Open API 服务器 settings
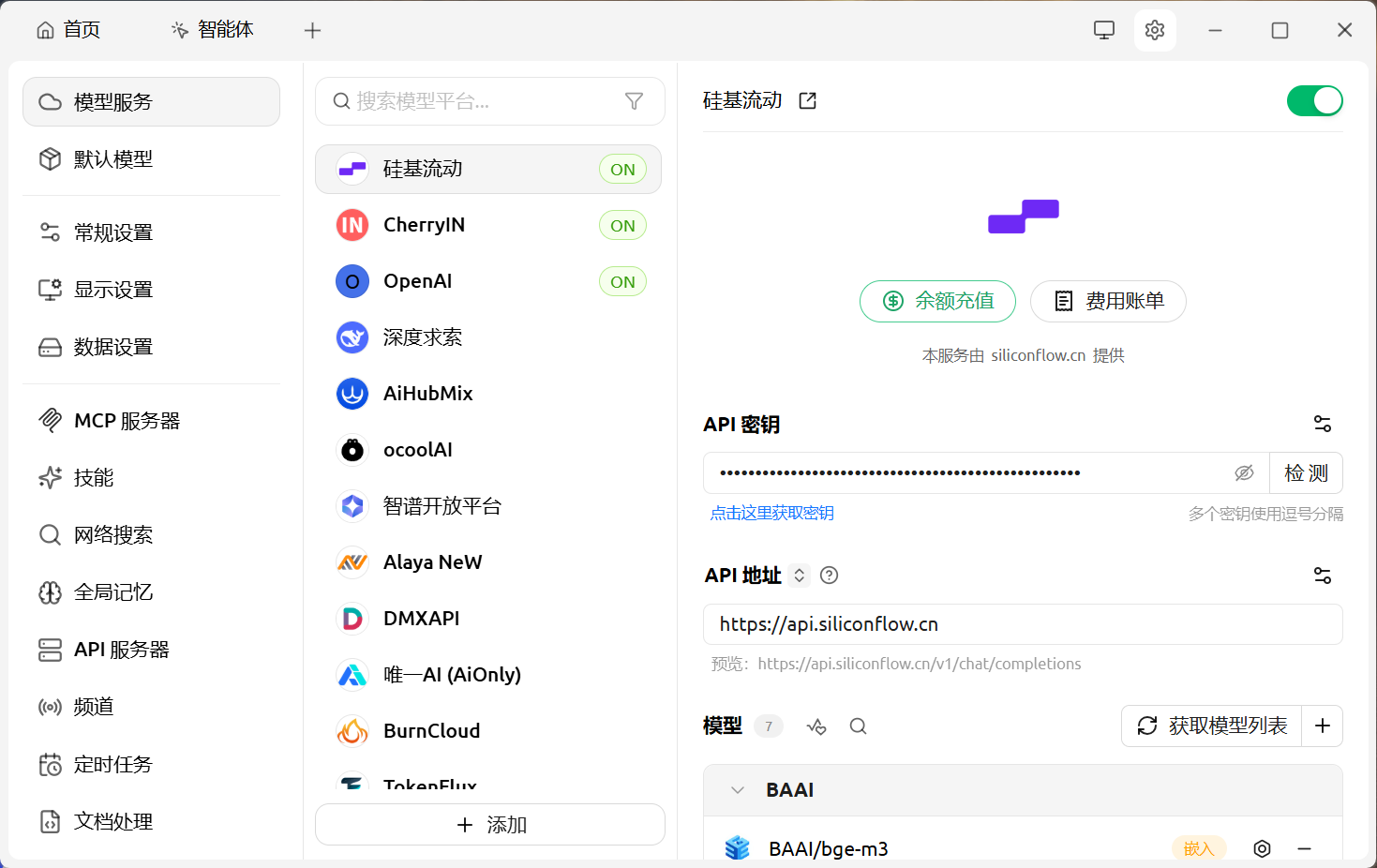1377x868 pixels. click(151, 650)
